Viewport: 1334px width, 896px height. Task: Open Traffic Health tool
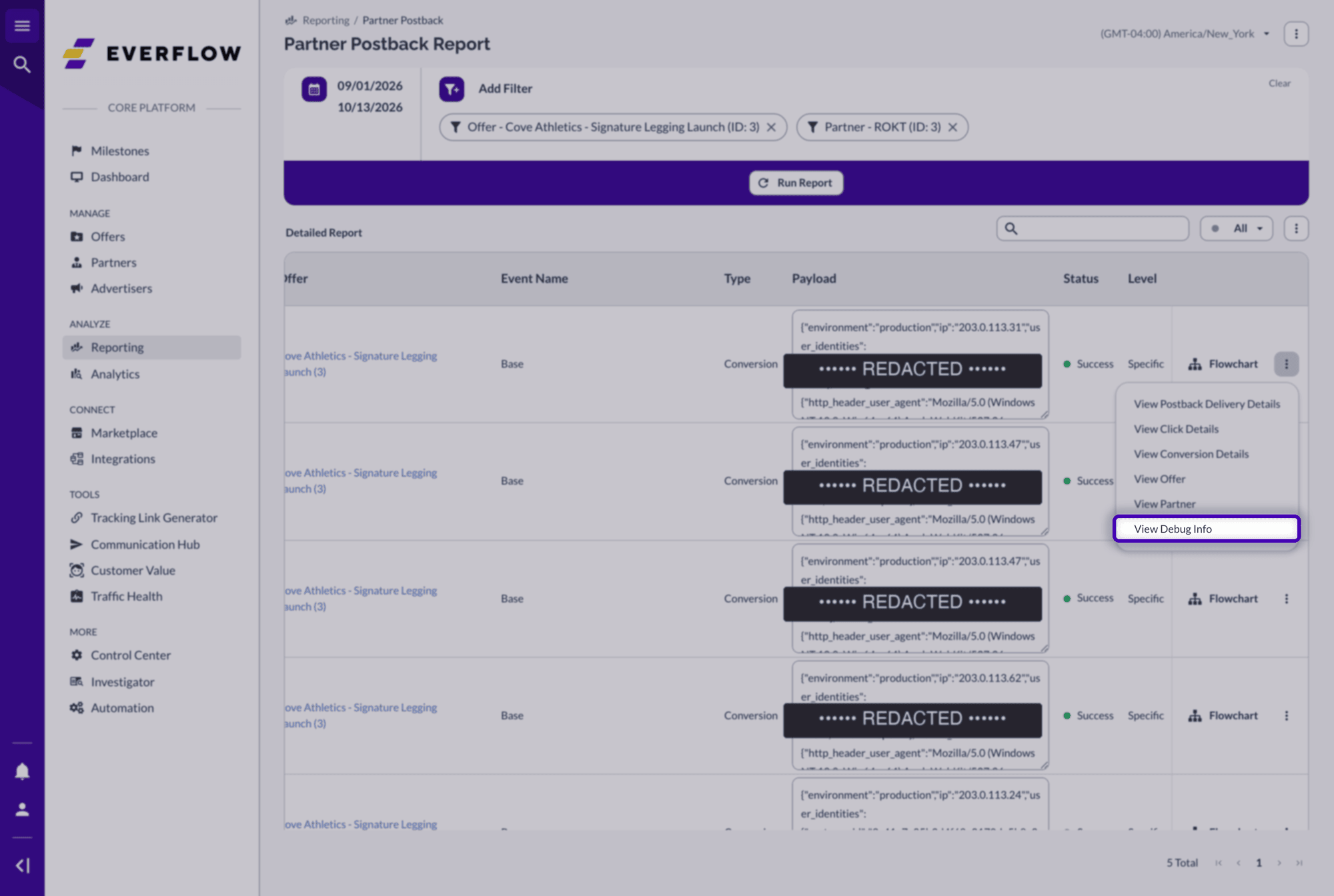pos(126,597)
